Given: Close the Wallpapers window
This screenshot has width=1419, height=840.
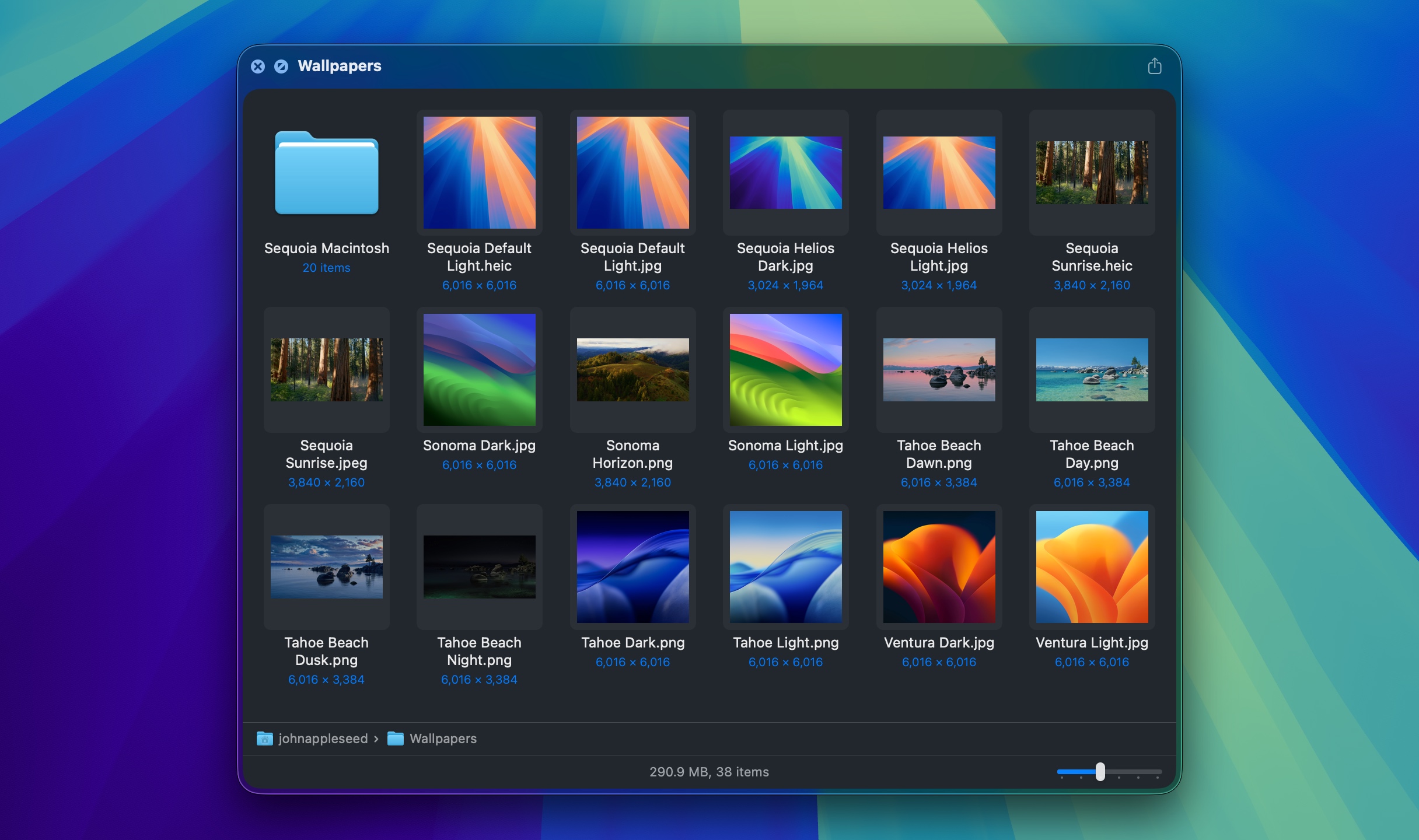Looking at the screenshot, I should pyautogui.click(x=258, y=66).
